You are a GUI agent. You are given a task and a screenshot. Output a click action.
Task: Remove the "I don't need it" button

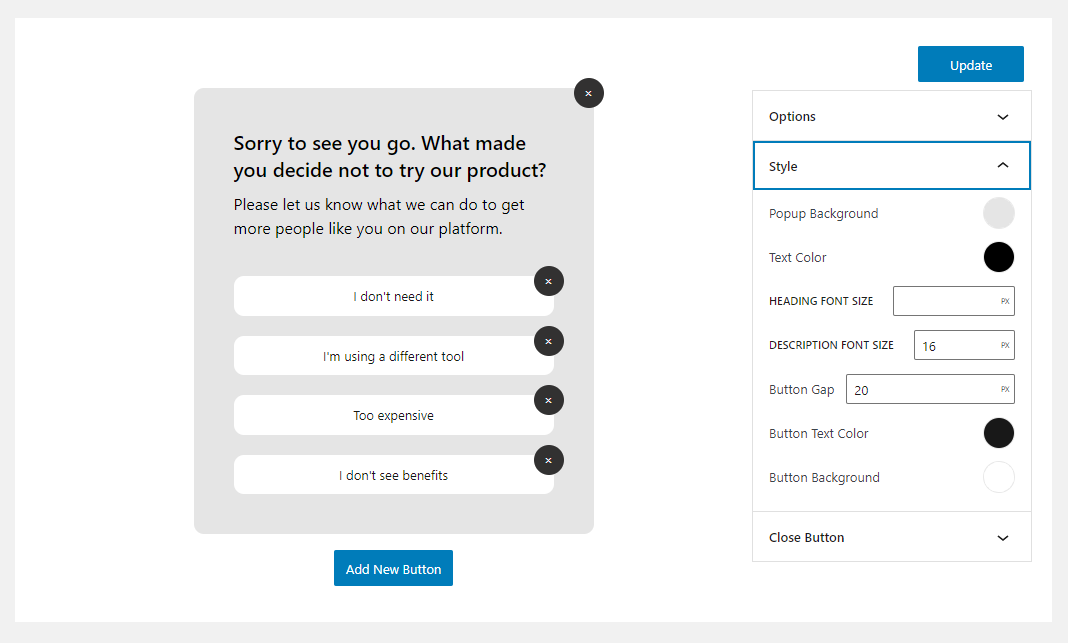[x=548, y=281]
